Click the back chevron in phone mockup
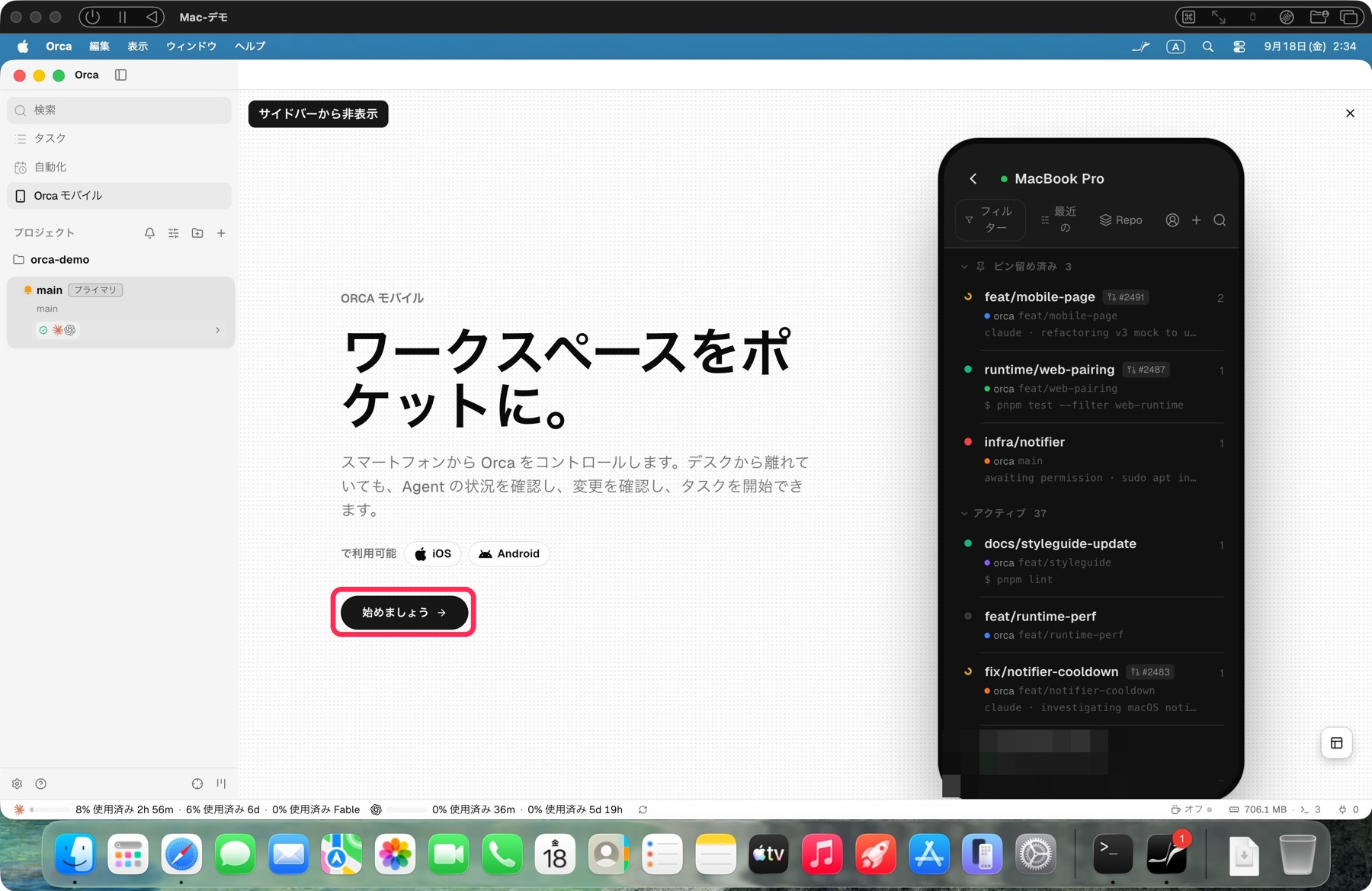This screenshot has height=891, width=1372. [x=973, y=178]
